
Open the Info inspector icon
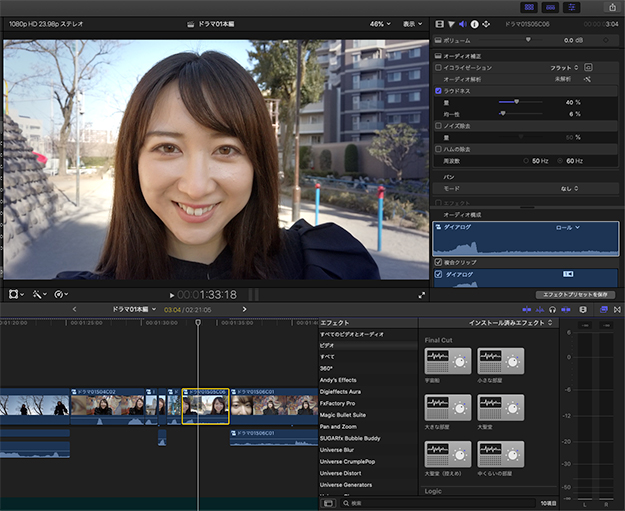pos(474,24)
